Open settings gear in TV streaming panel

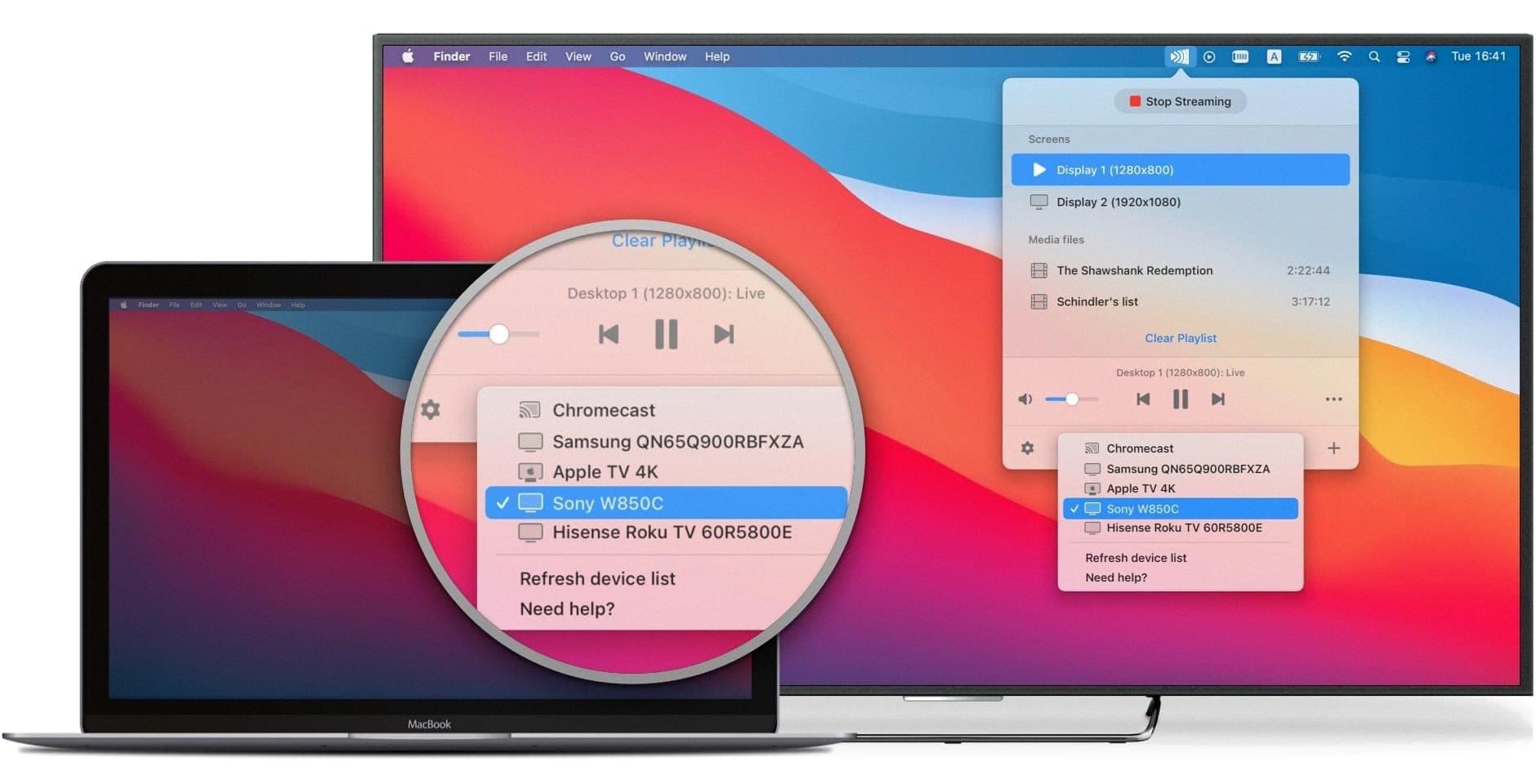(1027, 448)
